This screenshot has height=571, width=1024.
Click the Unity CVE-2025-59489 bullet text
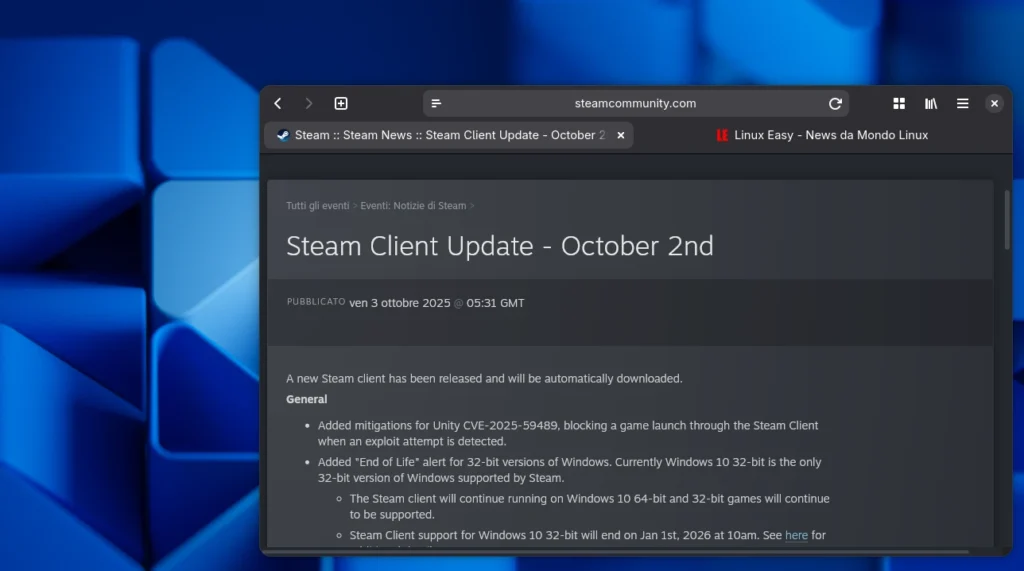pos(568,433)
